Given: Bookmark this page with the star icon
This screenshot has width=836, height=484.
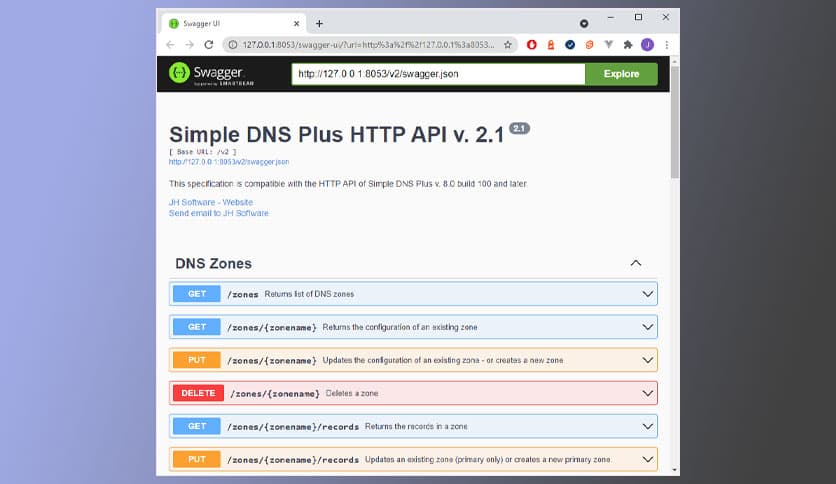Looking at the screenshot, I should point(508,45).
